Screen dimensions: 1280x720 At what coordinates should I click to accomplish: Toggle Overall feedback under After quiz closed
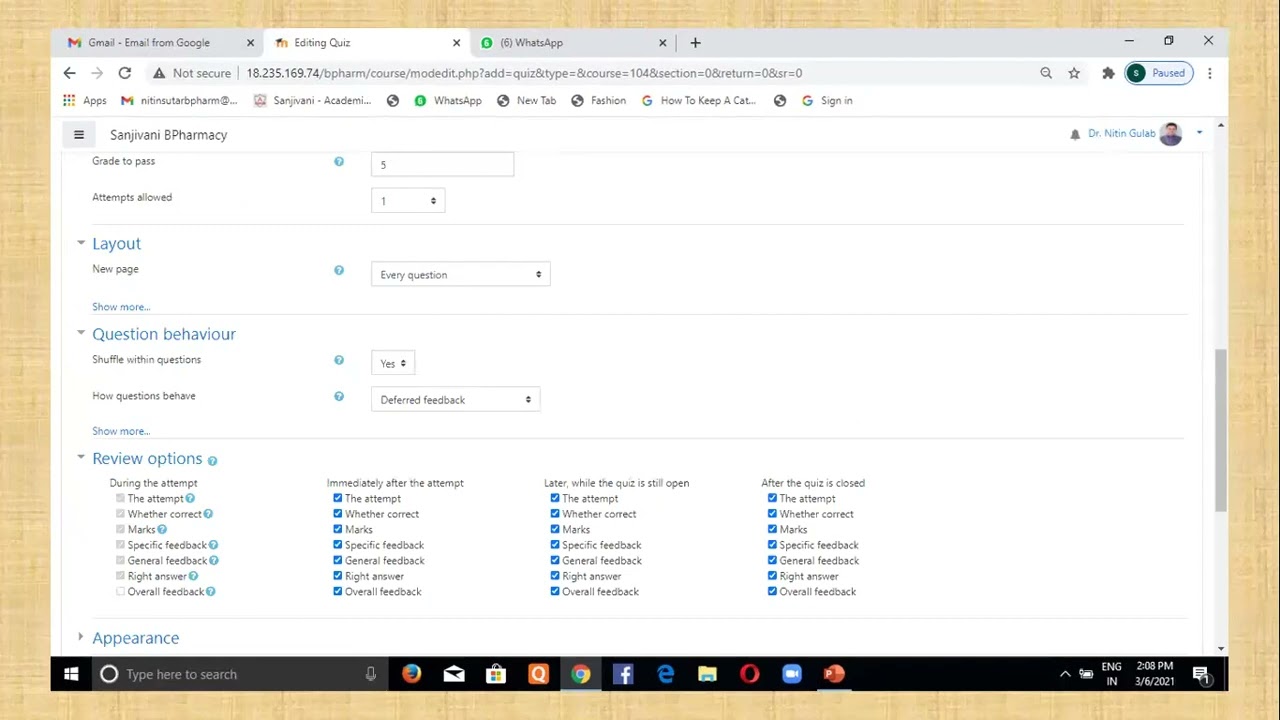772,591
